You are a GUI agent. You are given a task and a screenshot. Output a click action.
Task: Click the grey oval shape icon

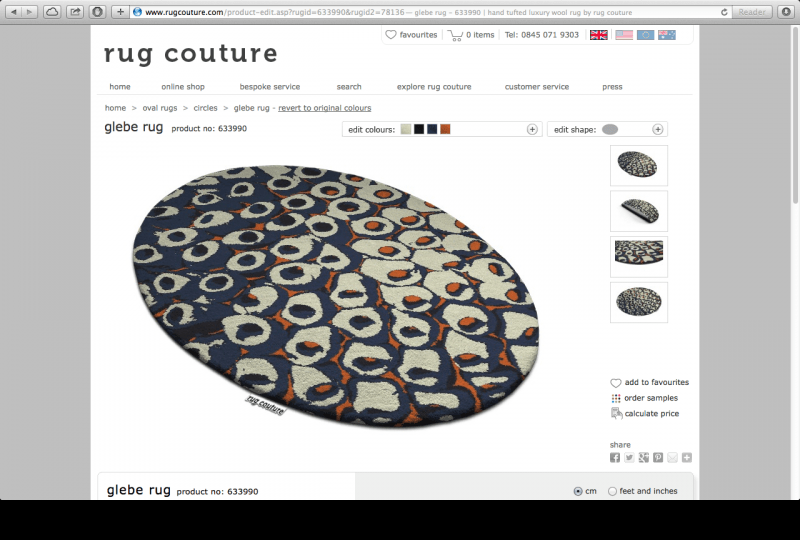[x=610, y=129]
